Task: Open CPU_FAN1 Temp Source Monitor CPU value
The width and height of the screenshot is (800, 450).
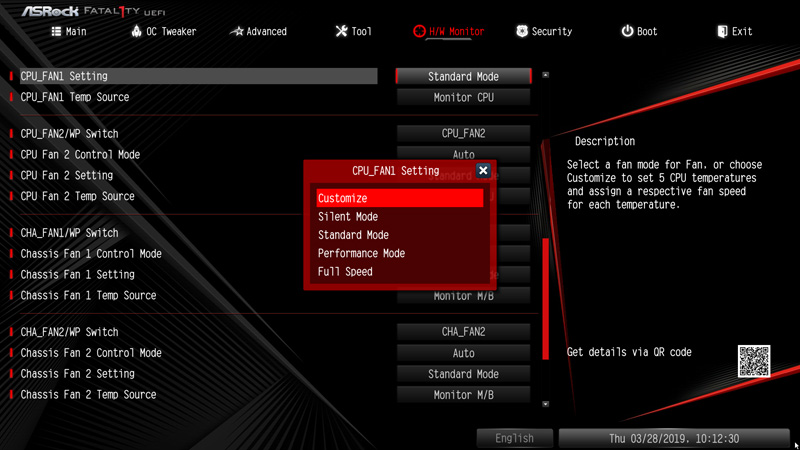Action: 463,97
